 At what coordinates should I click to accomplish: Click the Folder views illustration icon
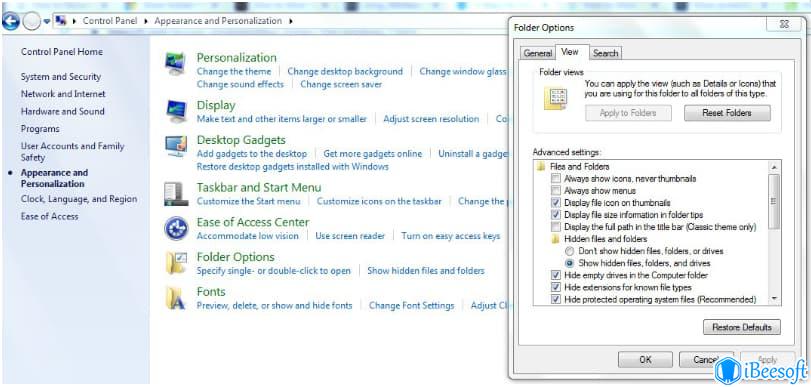555,98
